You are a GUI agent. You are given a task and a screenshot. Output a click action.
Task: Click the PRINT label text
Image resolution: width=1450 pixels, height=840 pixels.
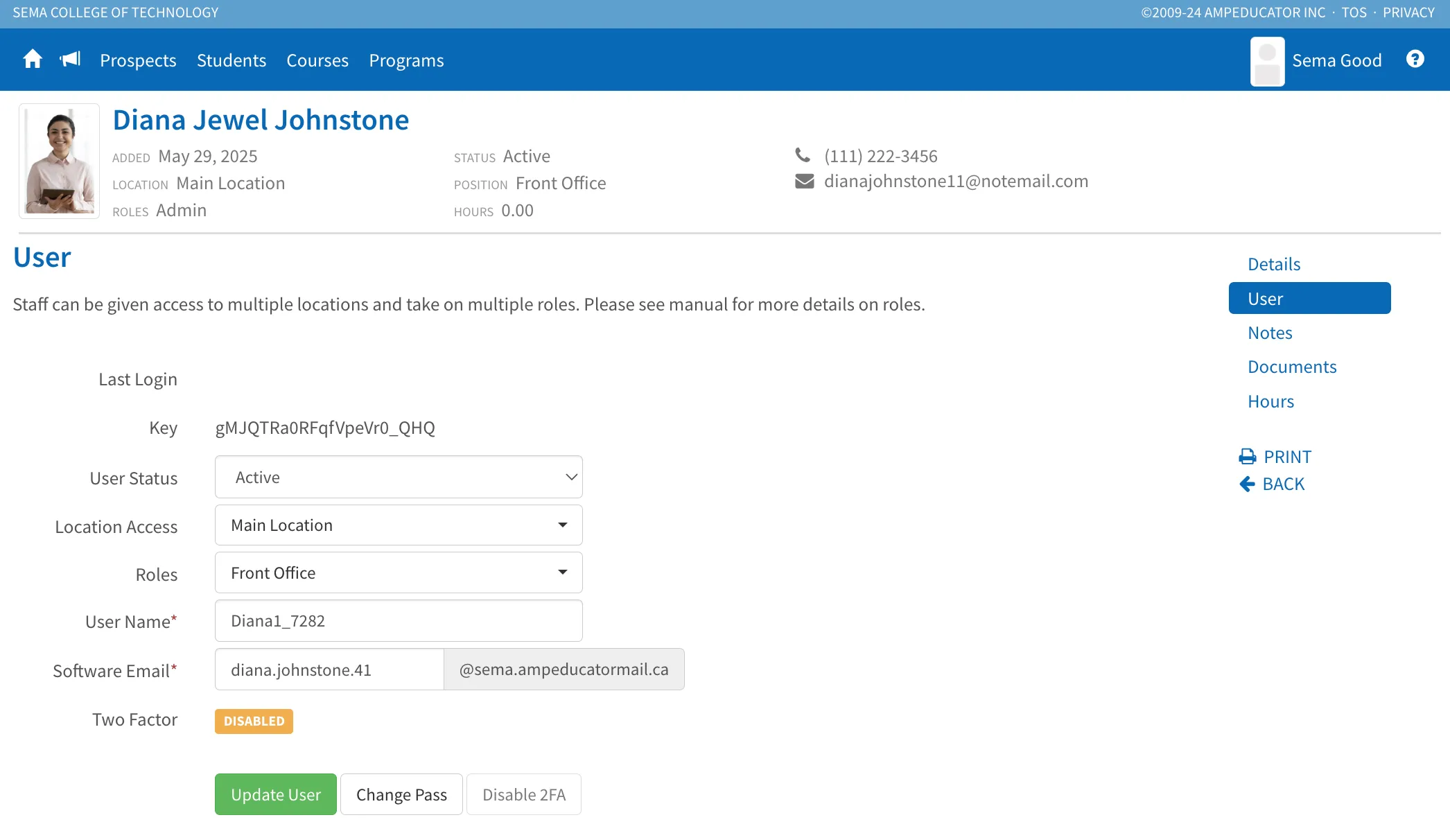[x=1287, y=457]
